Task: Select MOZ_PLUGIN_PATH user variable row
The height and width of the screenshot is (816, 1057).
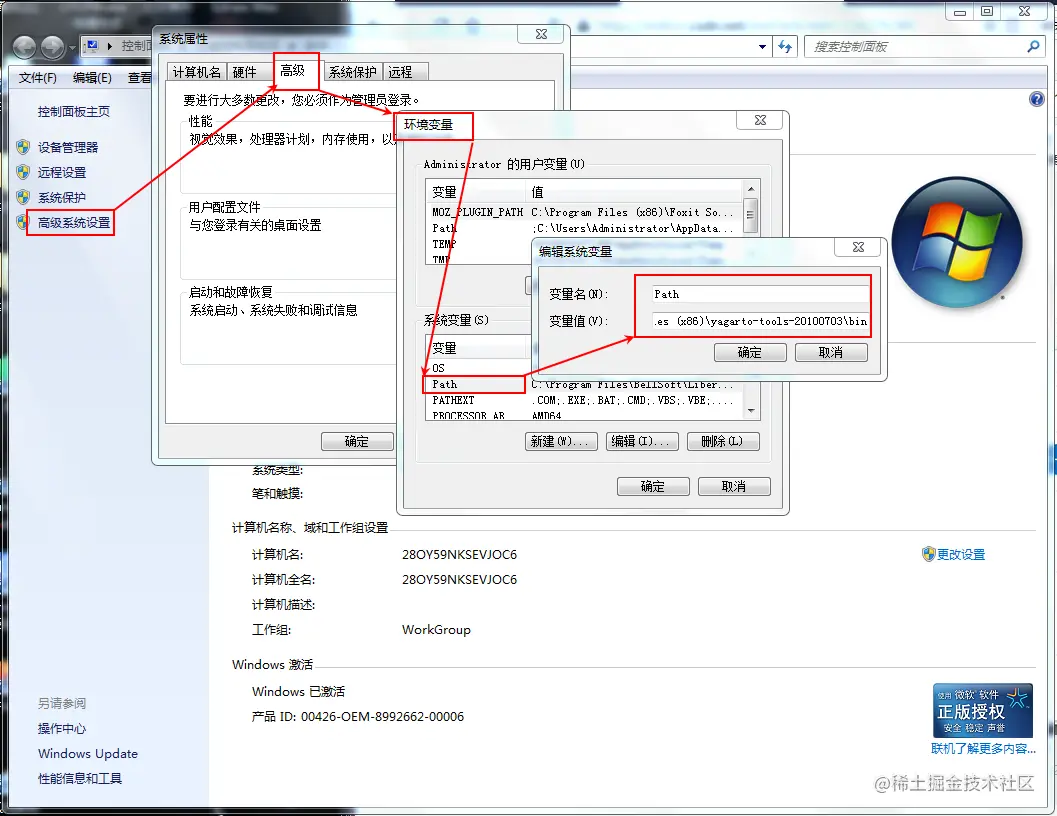Action: [x=585, y=212]
